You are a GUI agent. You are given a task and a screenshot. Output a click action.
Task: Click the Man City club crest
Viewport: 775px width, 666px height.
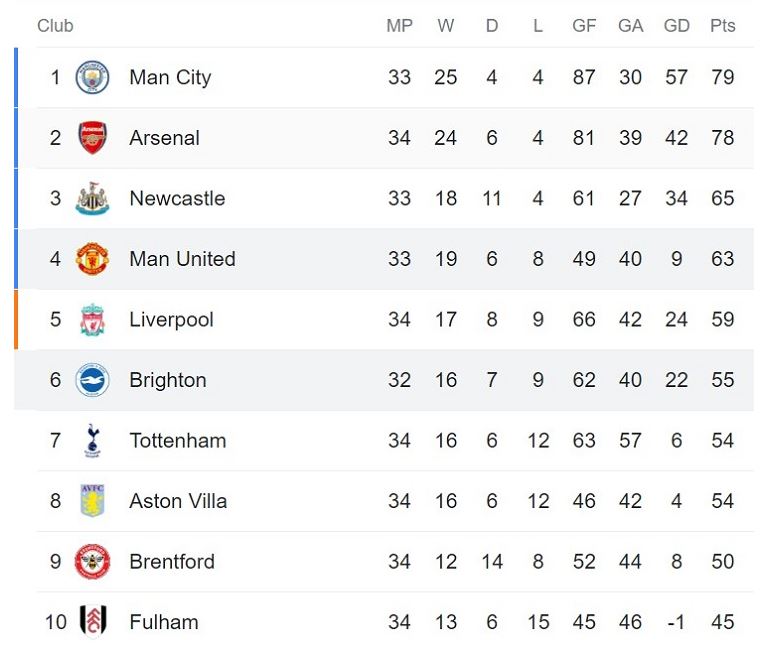(x=92, y=77)
